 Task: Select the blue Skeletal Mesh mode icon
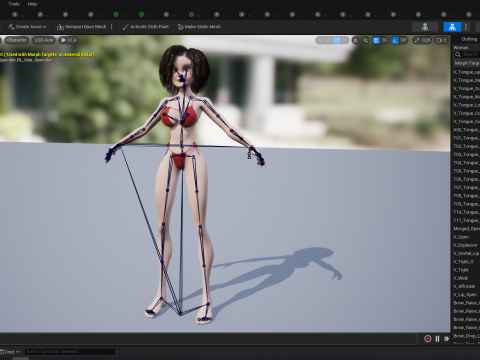[x=452, y=27]
